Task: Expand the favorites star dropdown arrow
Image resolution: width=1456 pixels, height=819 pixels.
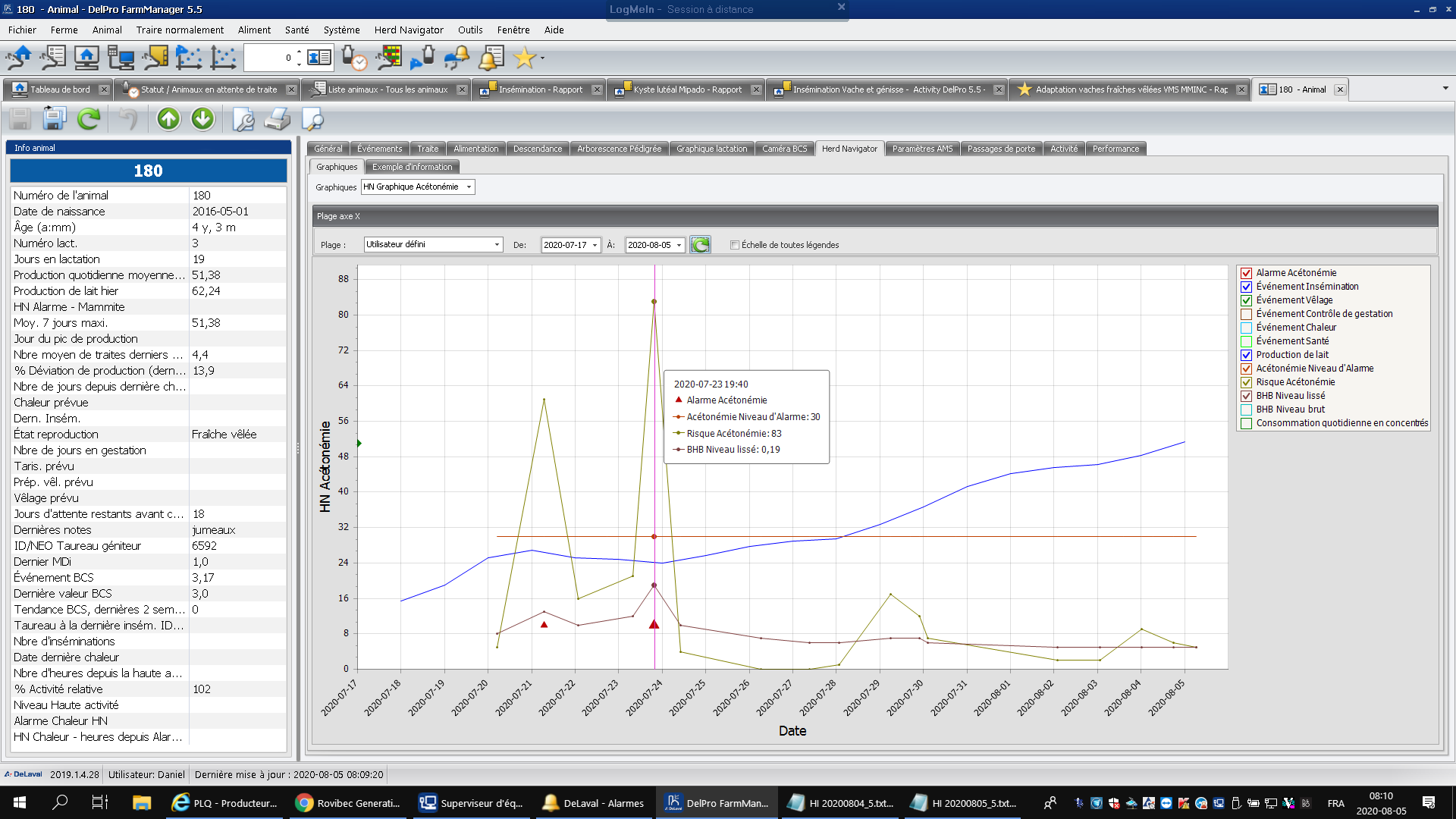Action: (542, 58)
